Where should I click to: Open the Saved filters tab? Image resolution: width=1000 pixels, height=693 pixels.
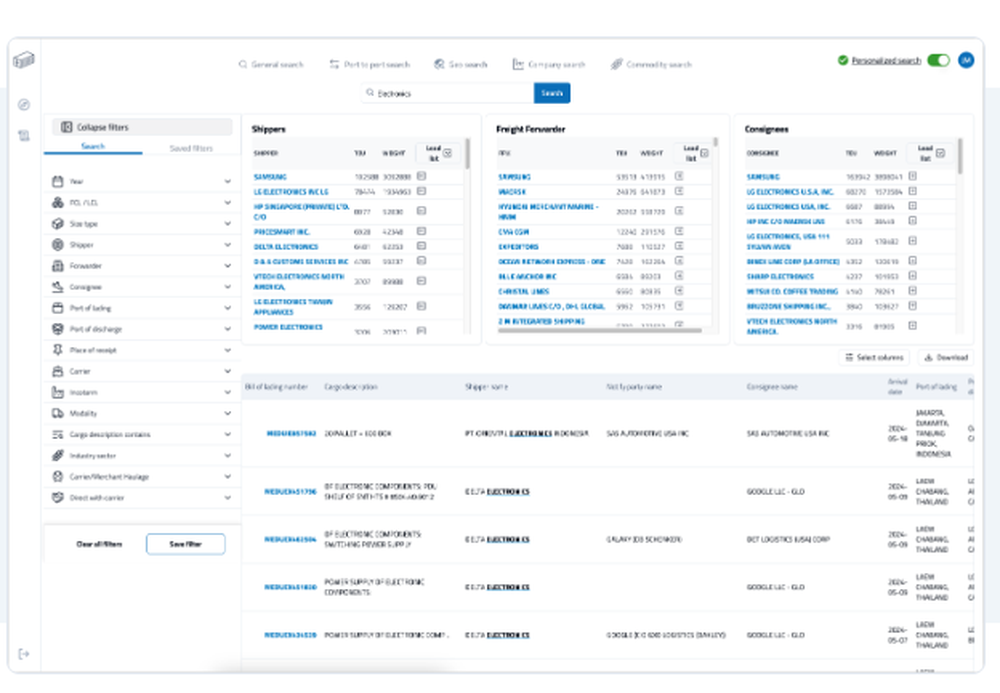tap(191, 148)
